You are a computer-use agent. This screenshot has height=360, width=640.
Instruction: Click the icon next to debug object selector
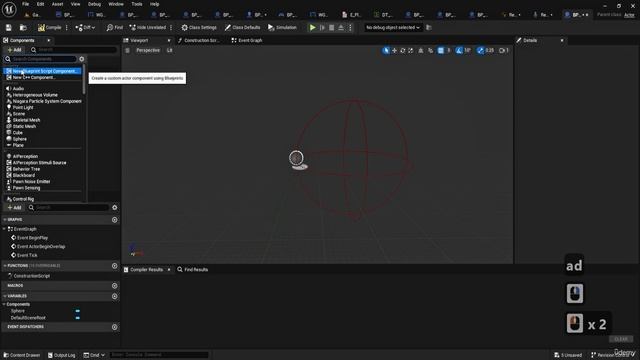pos(429,27)
